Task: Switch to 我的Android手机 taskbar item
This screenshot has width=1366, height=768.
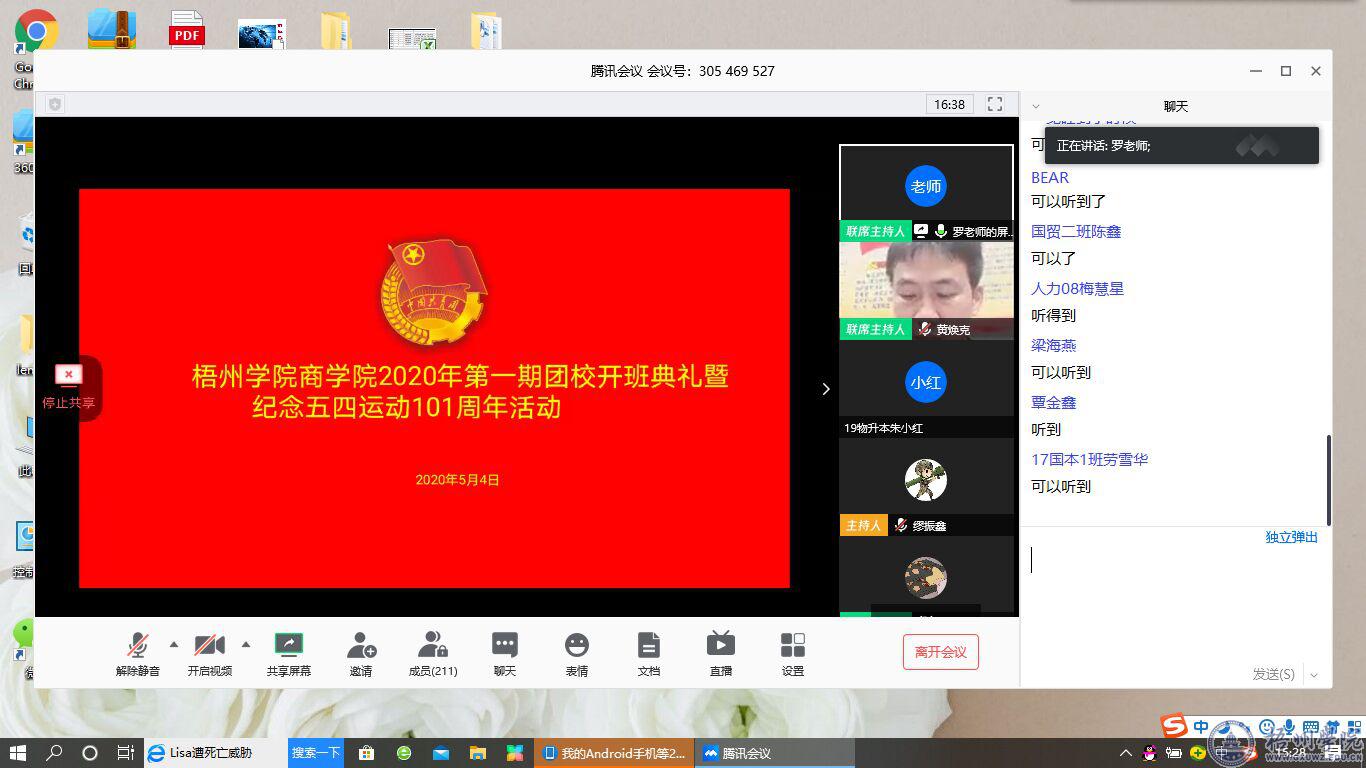Action: point(614,753)
